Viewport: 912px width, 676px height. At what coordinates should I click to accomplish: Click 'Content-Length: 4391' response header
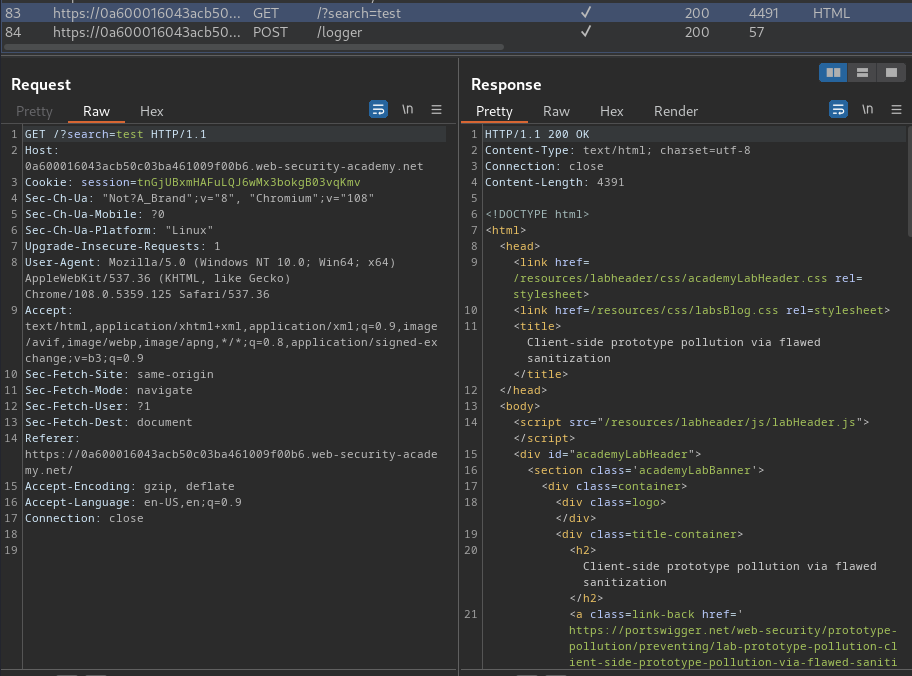554,183
